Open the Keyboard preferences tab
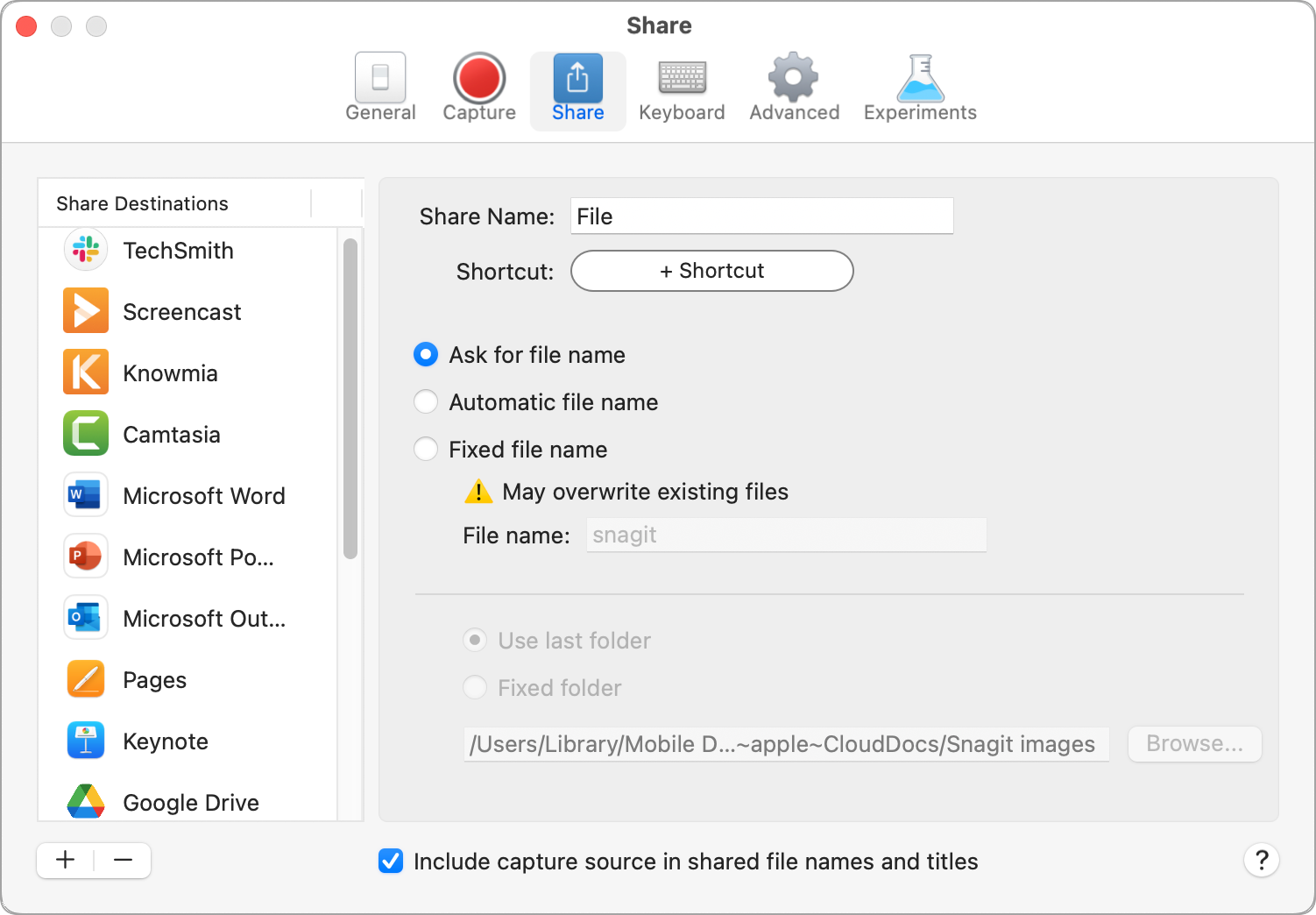The height and width of the screenshot is (915, 1316). coord(682,89)
